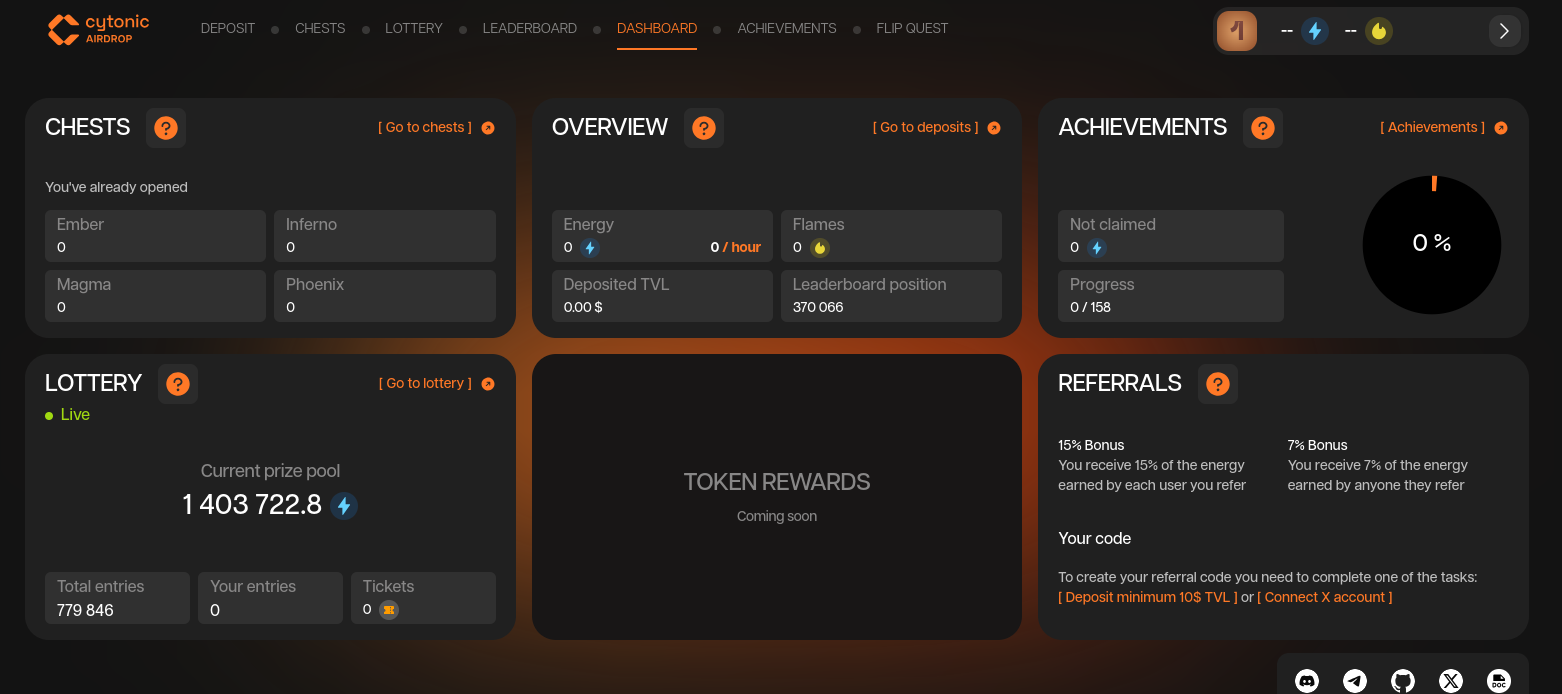Image resolution: width=1562 pixels, height=694 pixels.
Task: Click the Leaderboard position value 370 066
Action: click(818, 308)
